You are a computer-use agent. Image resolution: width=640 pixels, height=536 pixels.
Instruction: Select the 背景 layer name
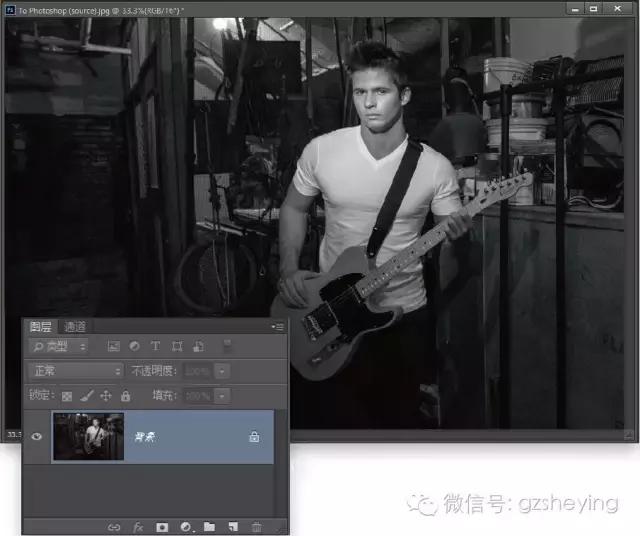145,437
